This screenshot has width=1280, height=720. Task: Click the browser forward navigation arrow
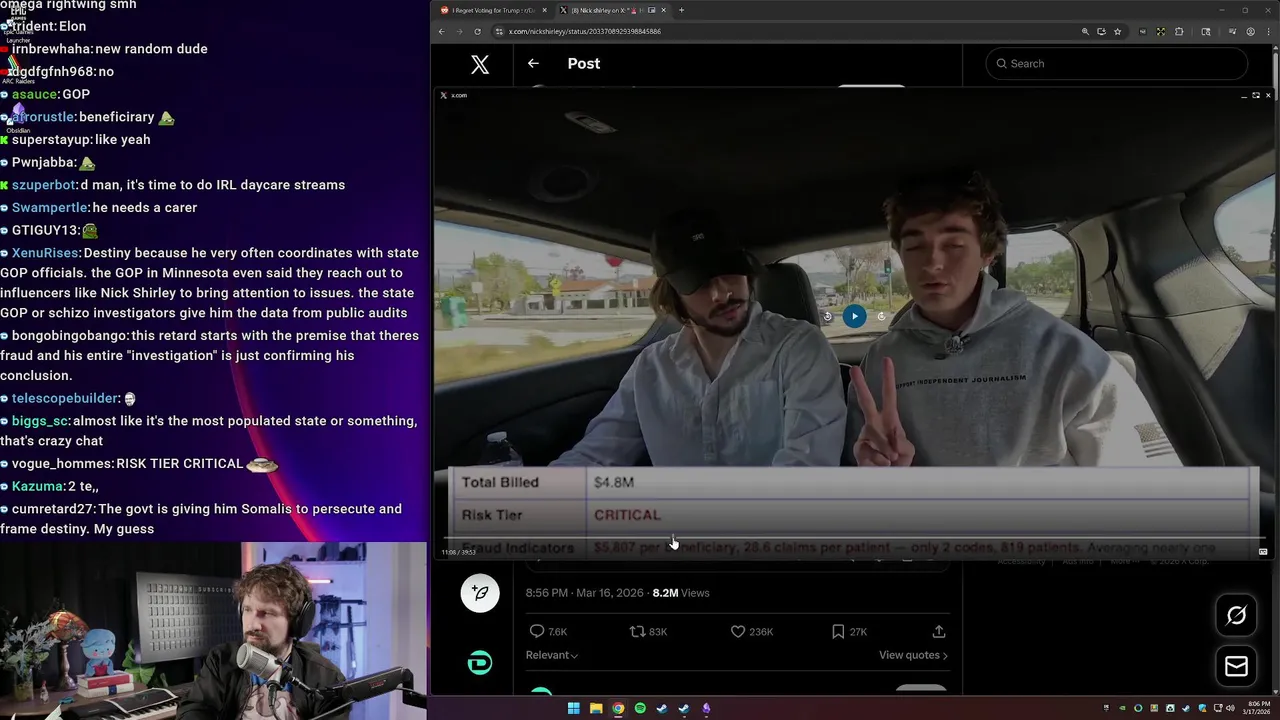pyautogui.click(x=459, y=31)
